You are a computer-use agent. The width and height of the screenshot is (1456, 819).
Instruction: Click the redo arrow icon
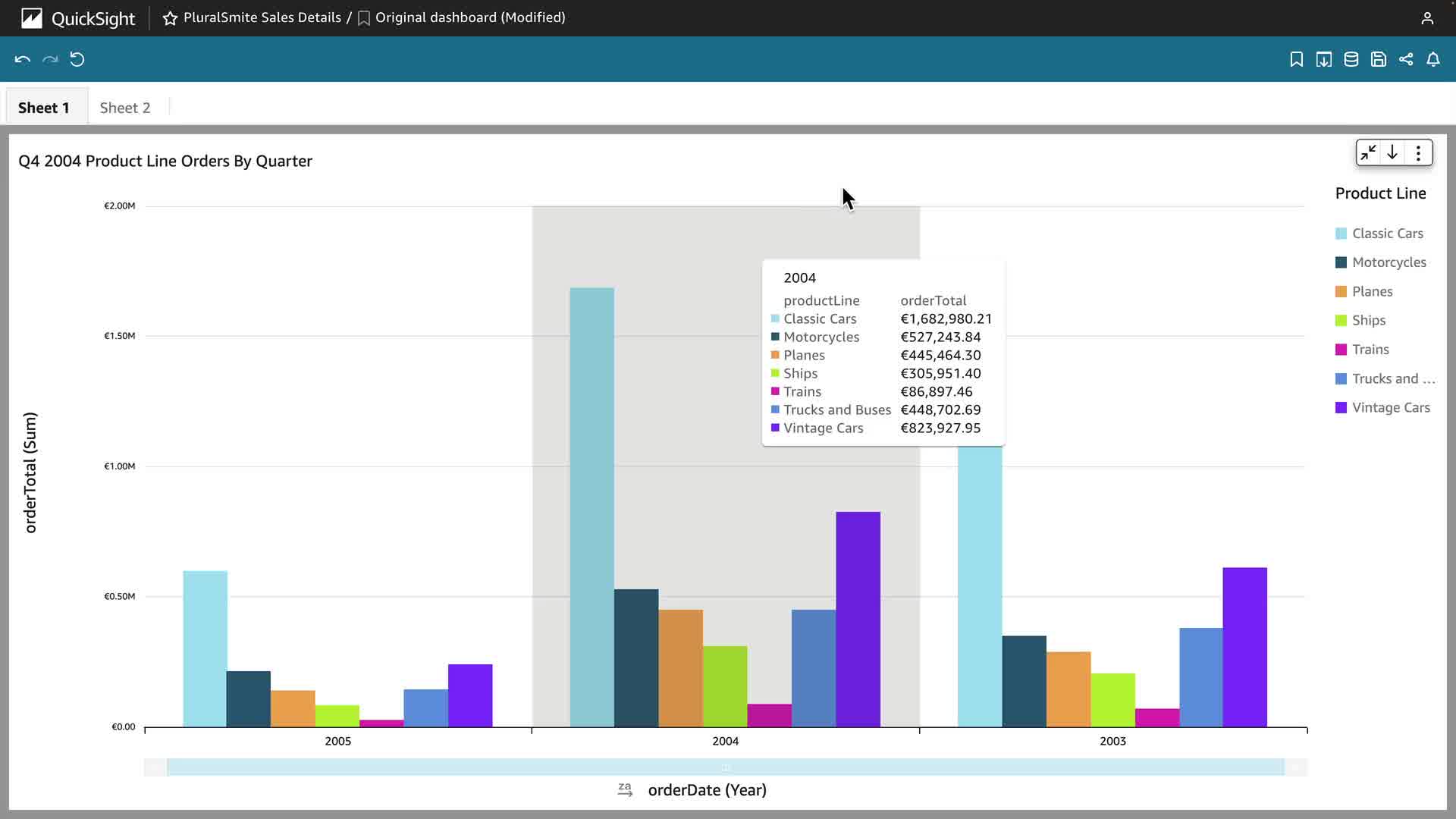click(x=50, y=59)
